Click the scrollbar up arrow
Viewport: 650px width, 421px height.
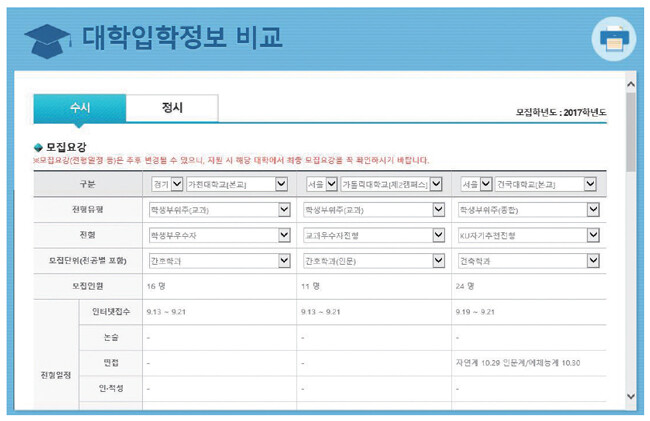tap(630, 86)
